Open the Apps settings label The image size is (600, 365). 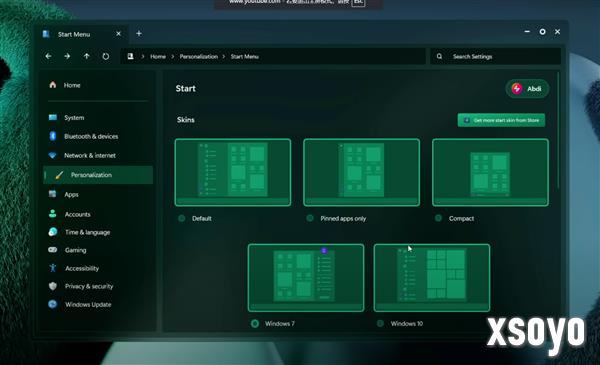[x=71, y=194]
